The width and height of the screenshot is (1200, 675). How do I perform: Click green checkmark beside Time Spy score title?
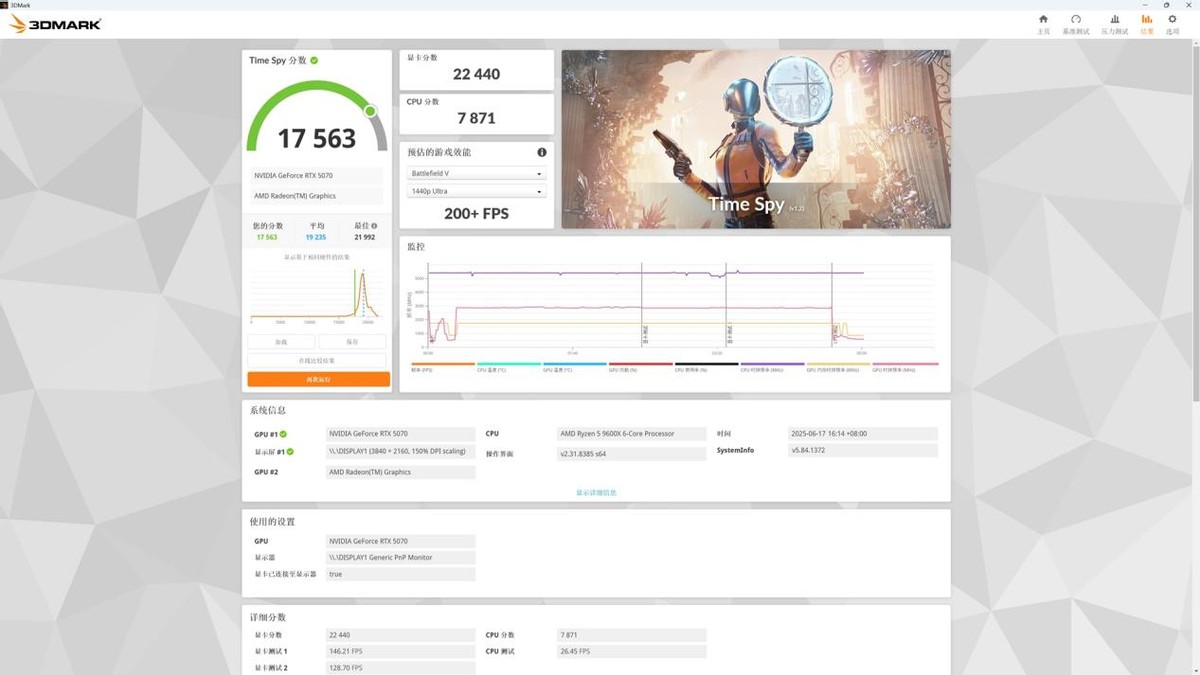pos(314,60)
